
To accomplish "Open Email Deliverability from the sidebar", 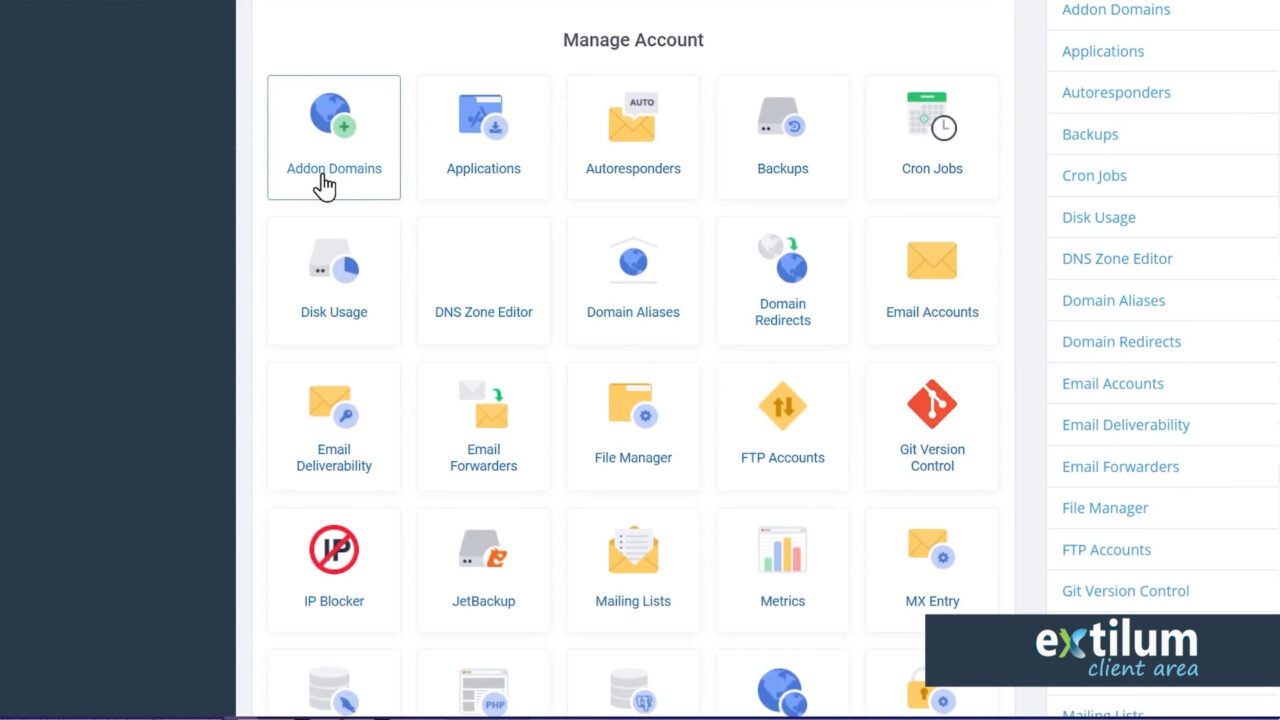I will pos(1126,424).
